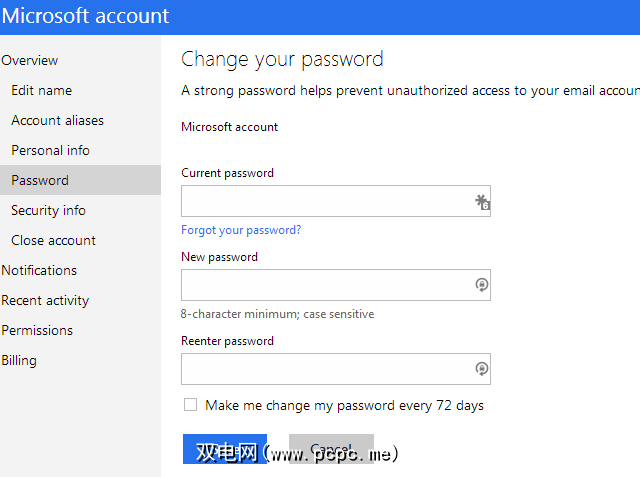Click the reveal icon in New password field

(x=482, y=285)
